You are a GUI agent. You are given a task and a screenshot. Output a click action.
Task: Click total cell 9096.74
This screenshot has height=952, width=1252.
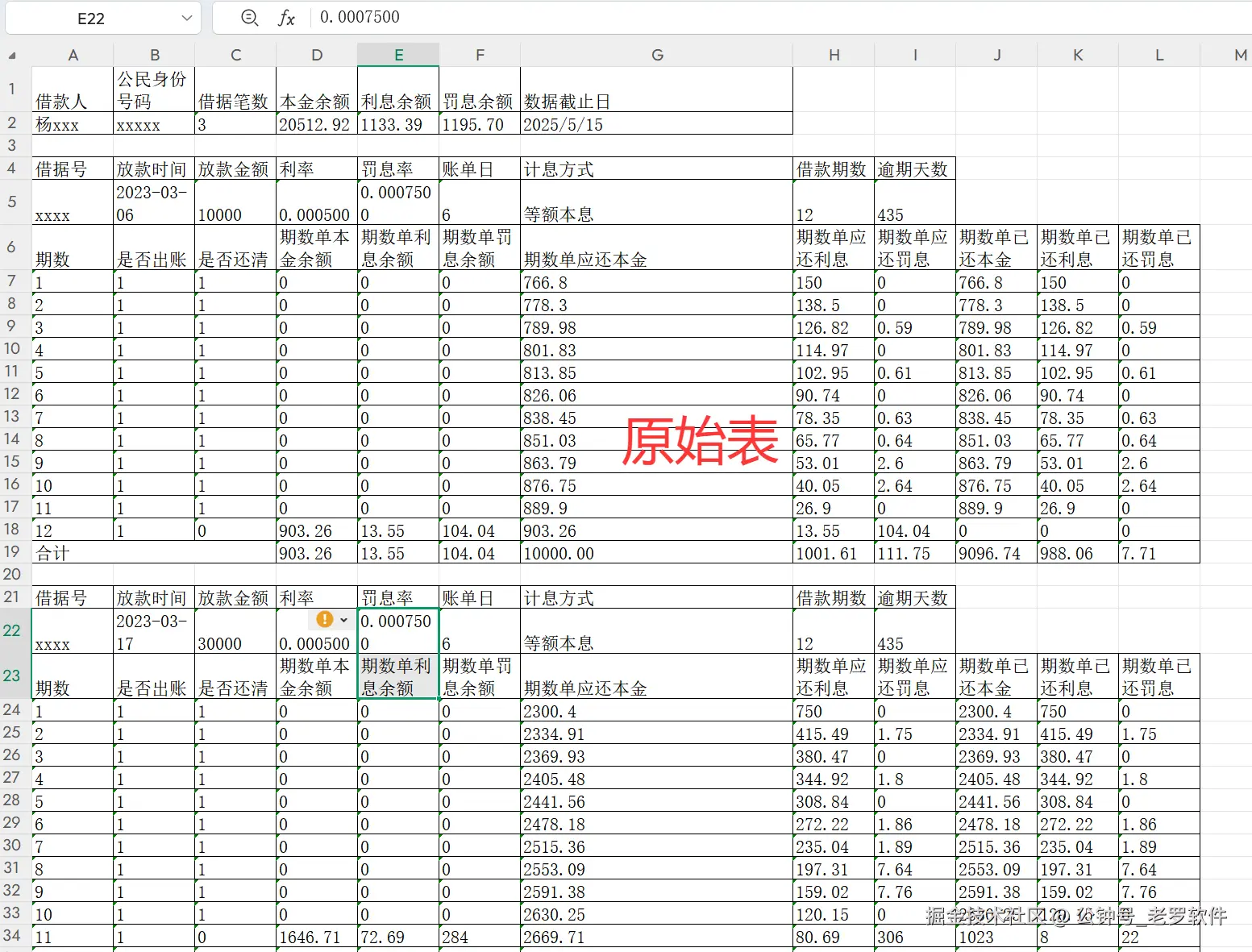pos(996,553)
